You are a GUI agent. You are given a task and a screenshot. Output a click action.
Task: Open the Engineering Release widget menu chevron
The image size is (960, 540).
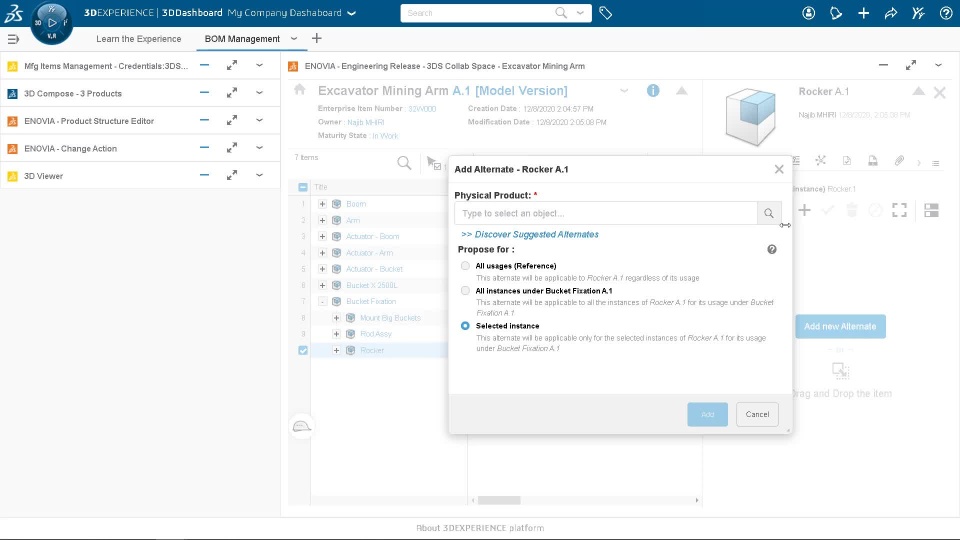(938, 65)
